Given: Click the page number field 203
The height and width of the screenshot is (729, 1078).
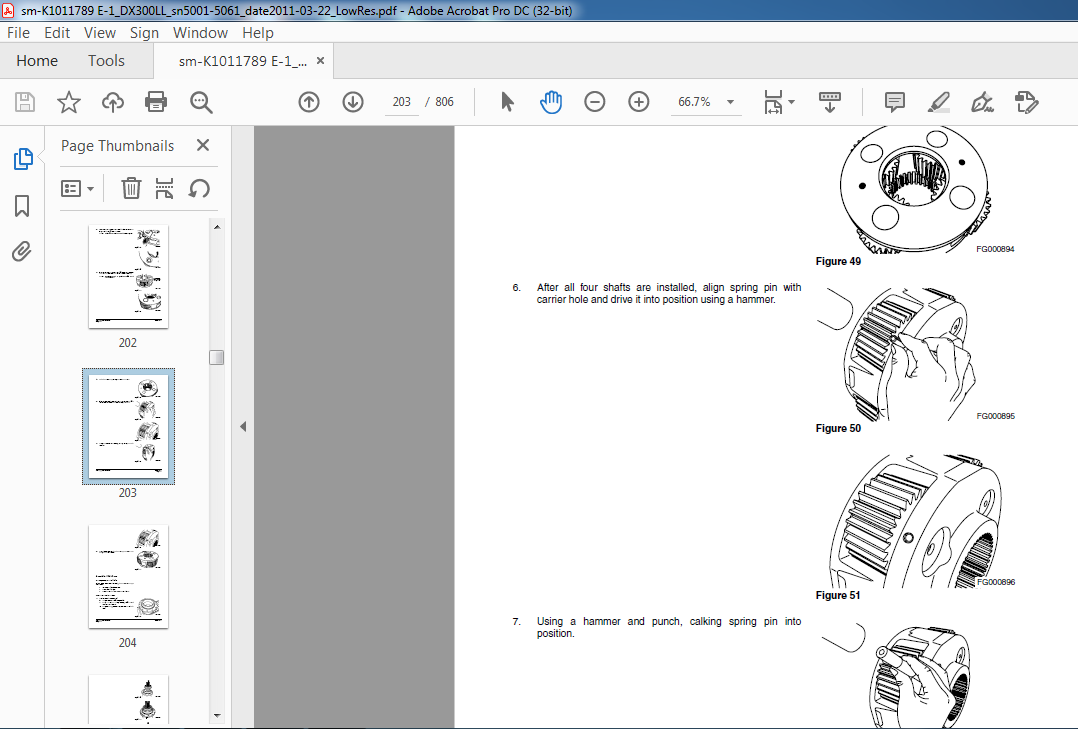Looking at the screenshot, I should (402, 102).
